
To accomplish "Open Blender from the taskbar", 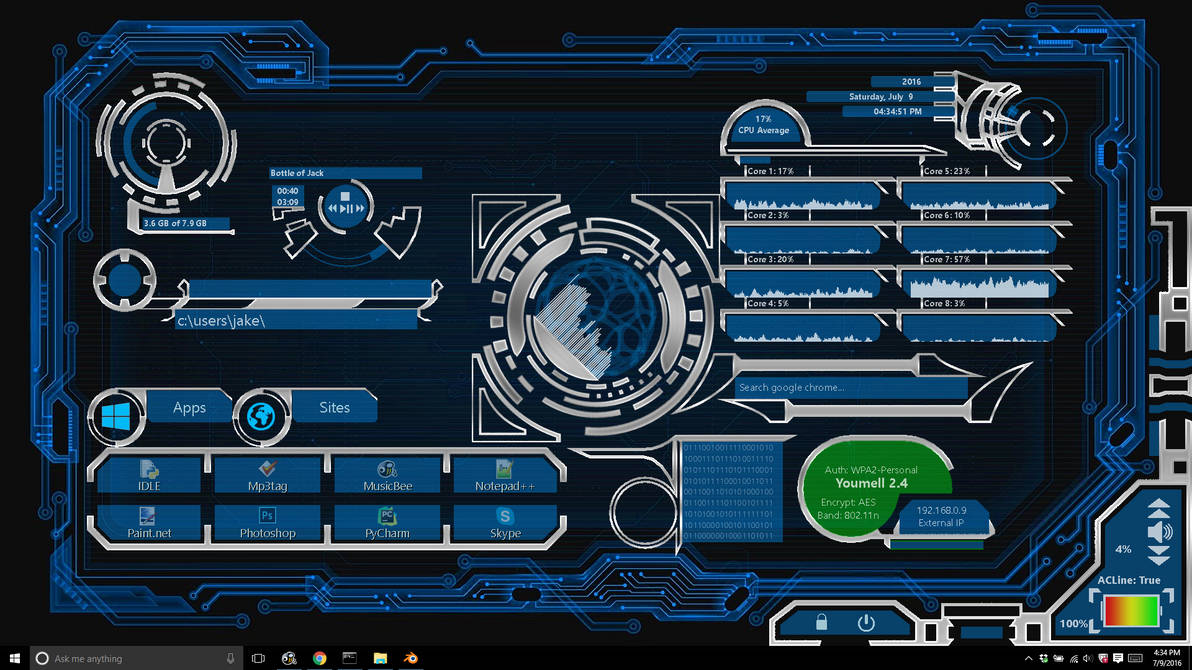I will pyautogui.click(x=410, y=658).
